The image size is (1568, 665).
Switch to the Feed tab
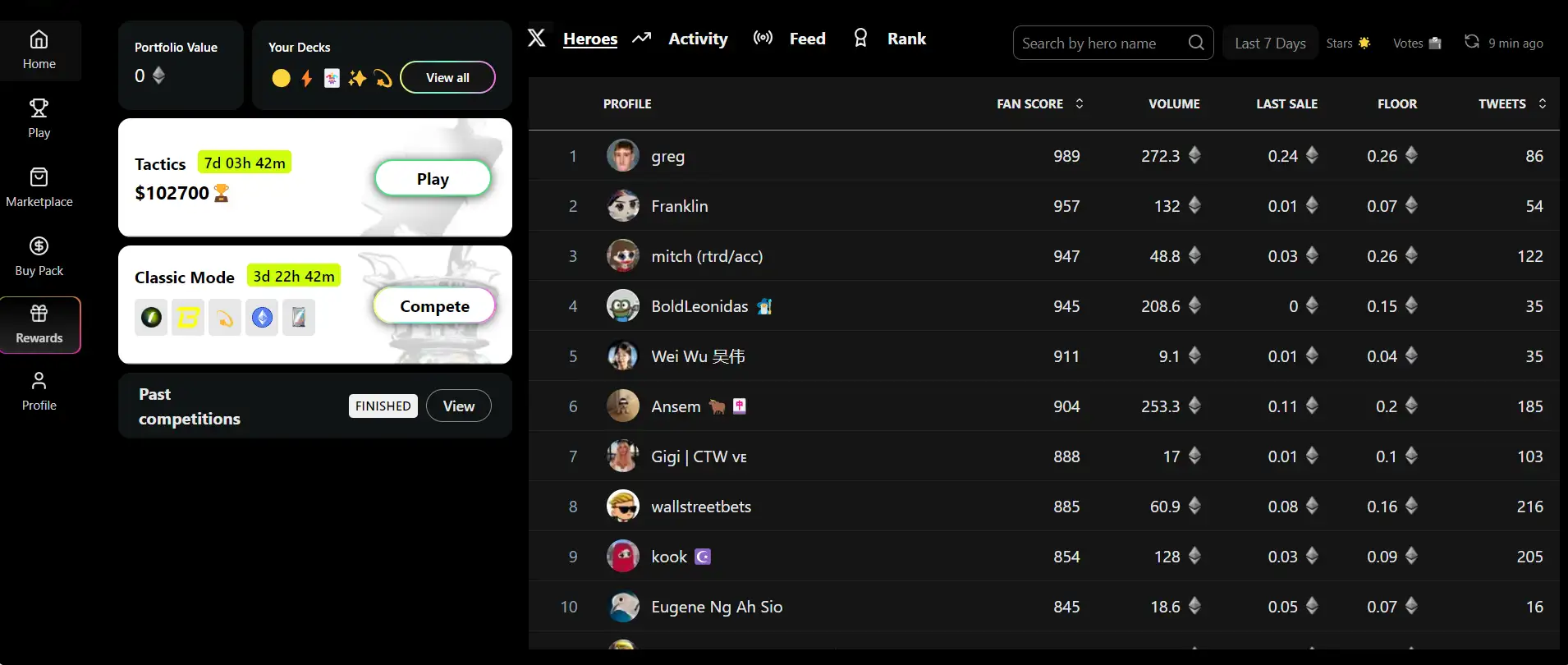coord(807,39)
